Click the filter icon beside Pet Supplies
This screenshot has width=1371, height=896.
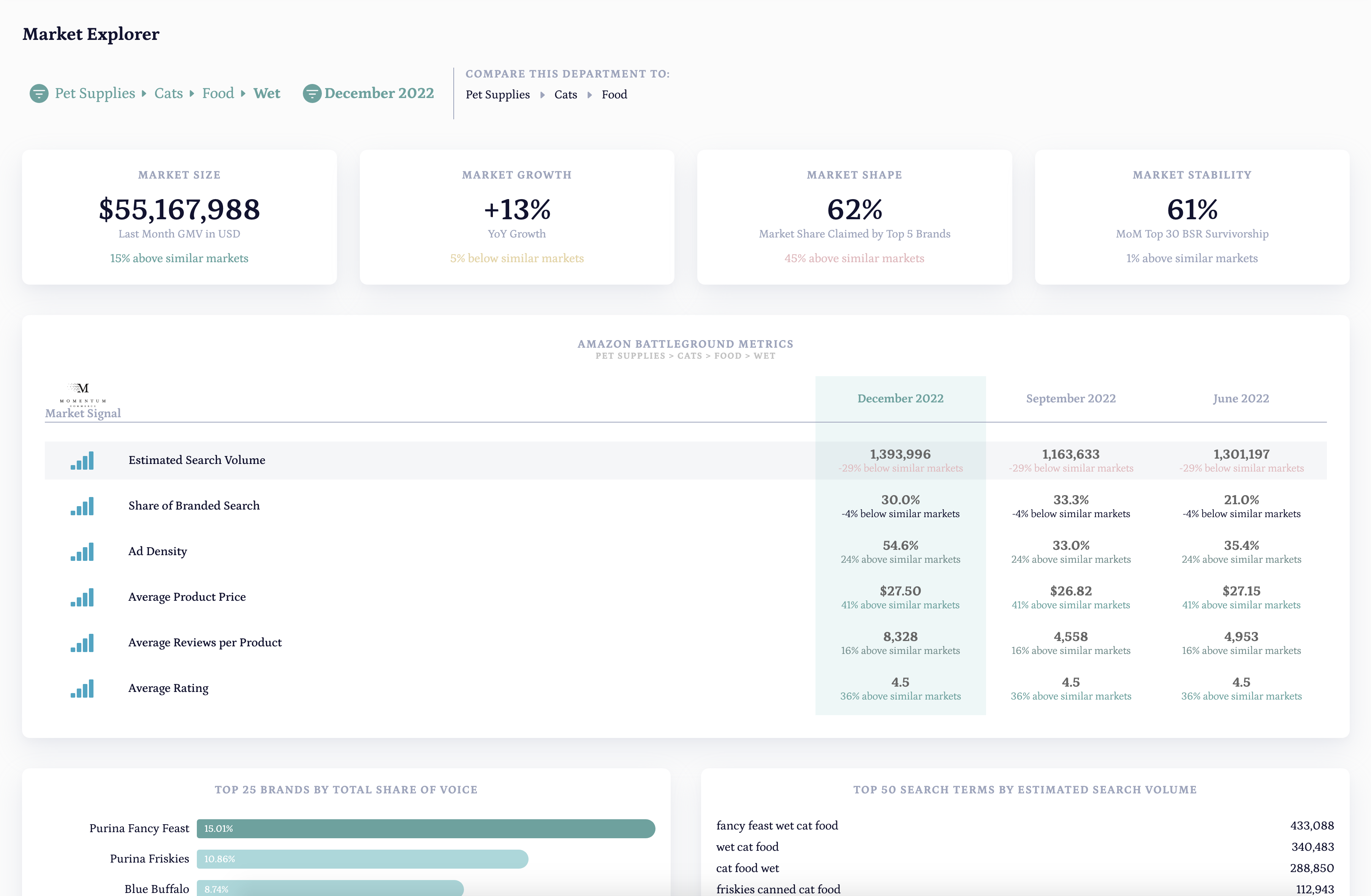39,93
